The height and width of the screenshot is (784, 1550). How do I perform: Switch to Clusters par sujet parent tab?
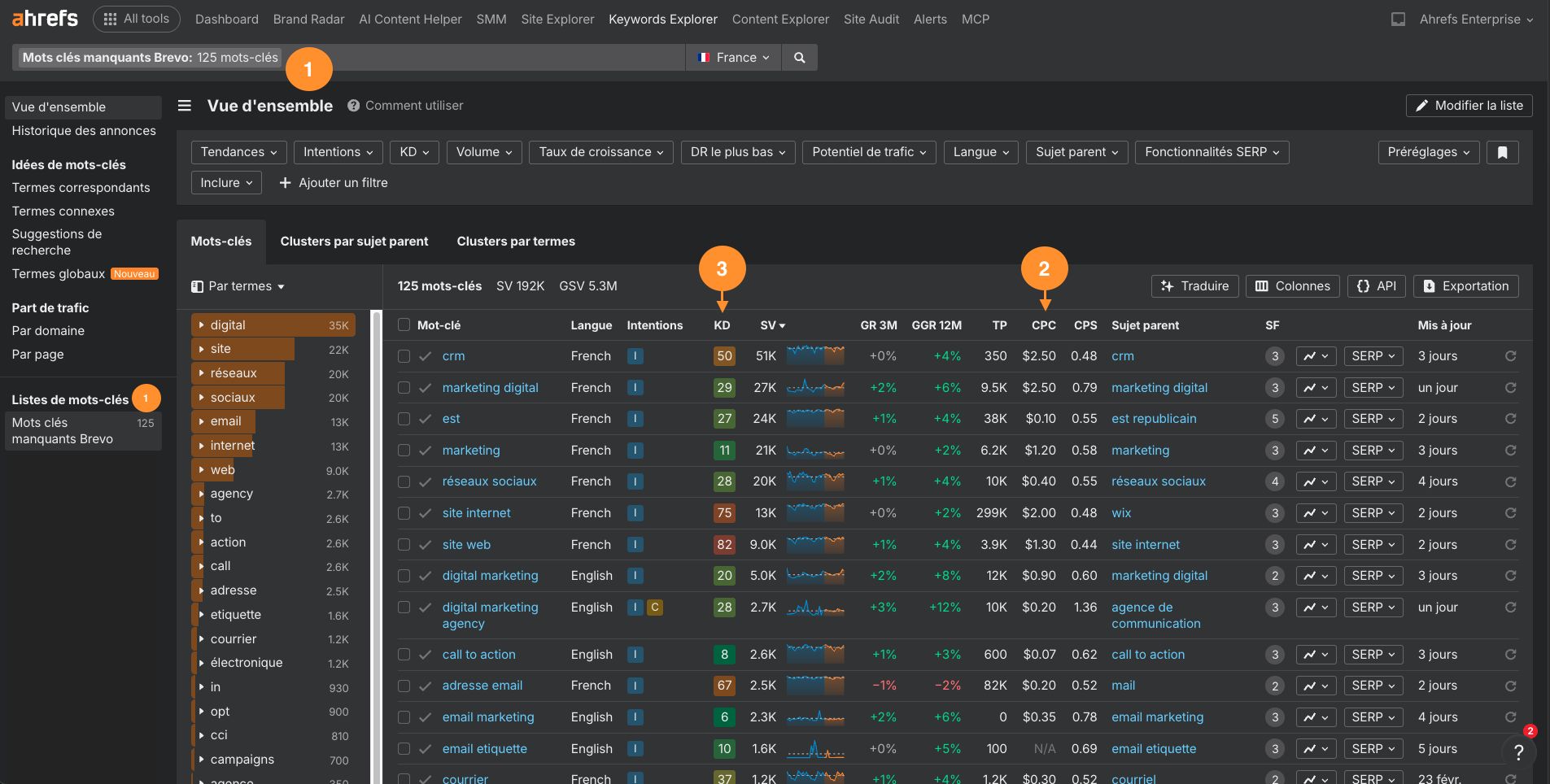click(354, 242)
